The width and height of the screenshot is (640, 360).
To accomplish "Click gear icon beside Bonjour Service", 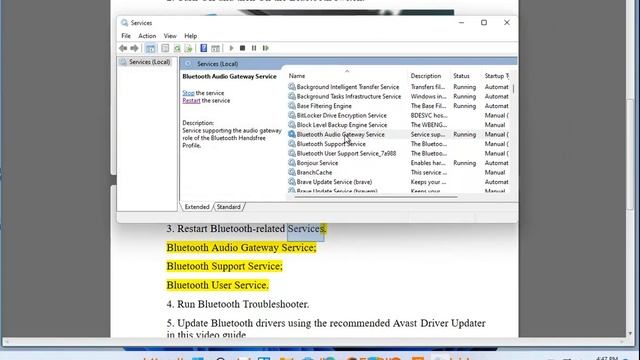I will coord(292,163).
